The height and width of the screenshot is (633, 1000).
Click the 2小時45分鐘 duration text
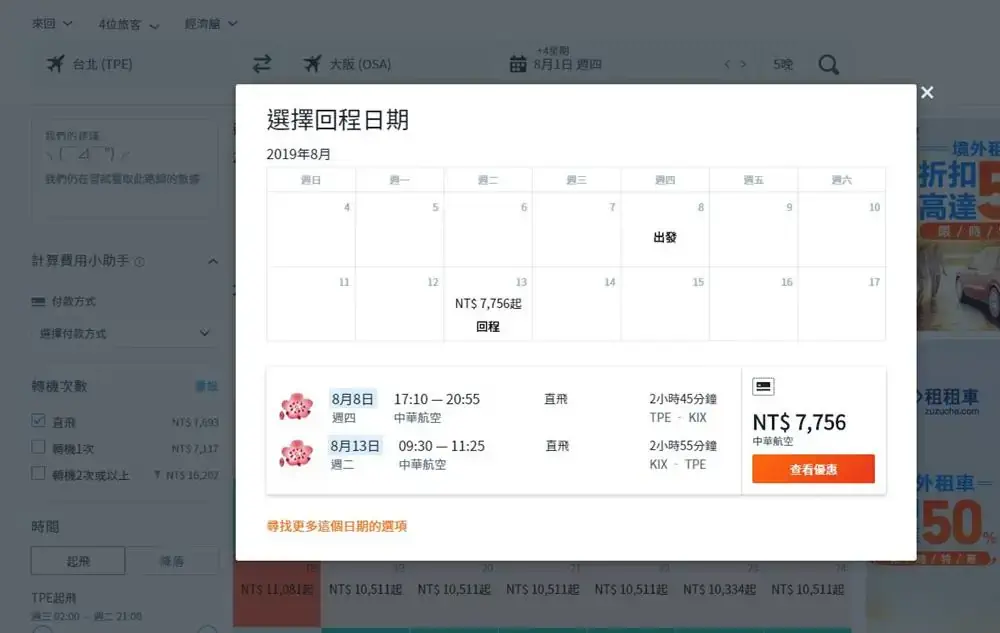[x=683, y=399]
